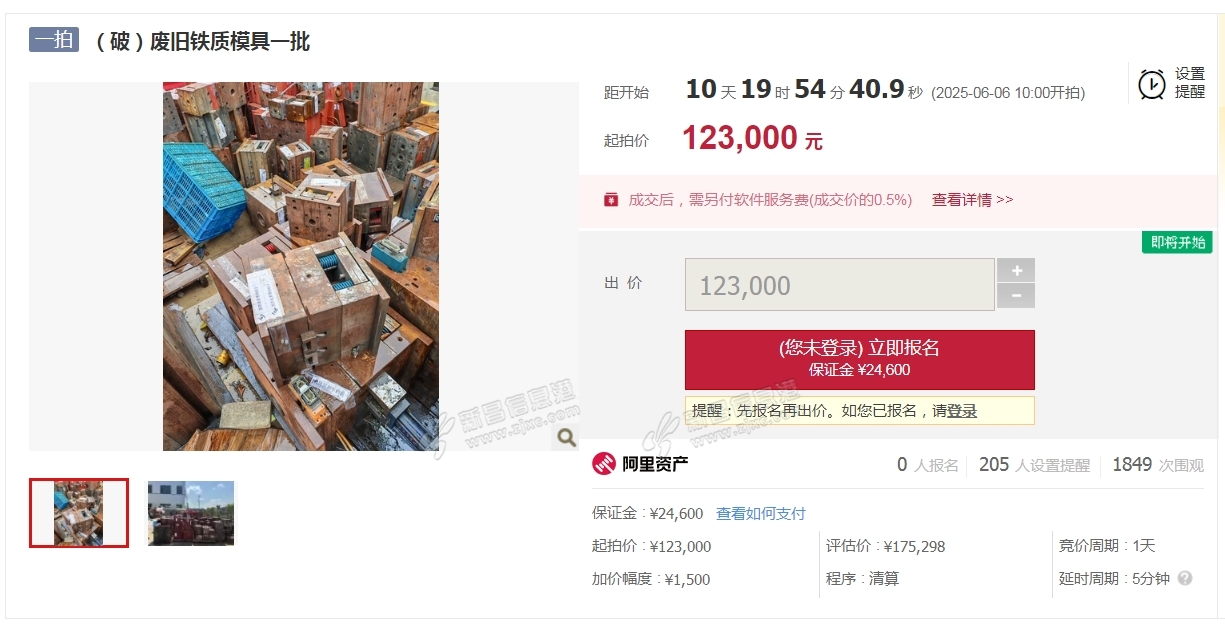The image size is (1225, 625).
Task: Open the 查看如何支付 payment link
Action: 761,513
